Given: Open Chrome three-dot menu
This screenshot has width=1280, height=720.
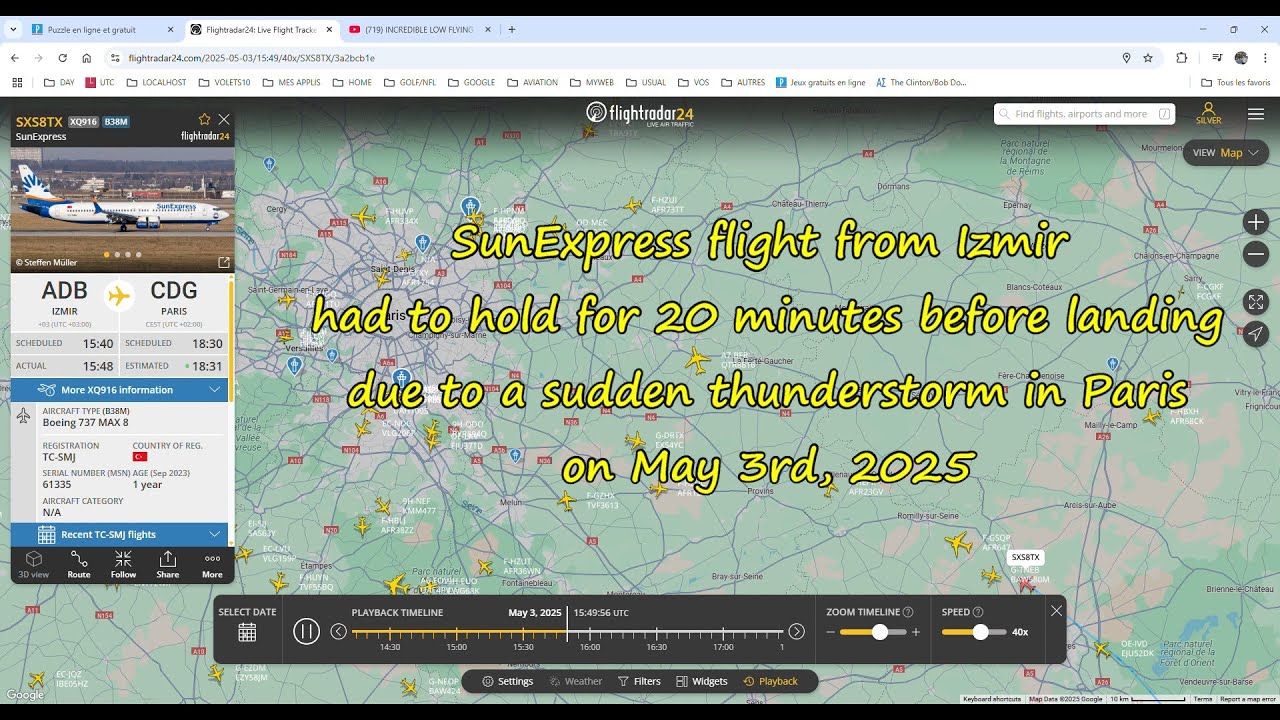Looking at the screenshot, I should (1265, 58).
